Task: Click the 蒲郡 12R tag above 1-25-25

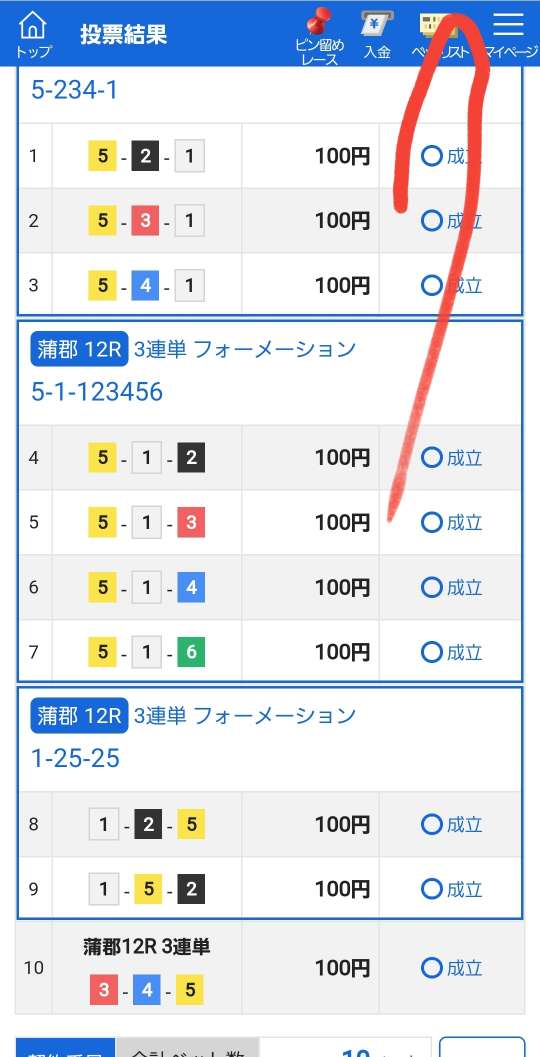Action: click(79, 715)
